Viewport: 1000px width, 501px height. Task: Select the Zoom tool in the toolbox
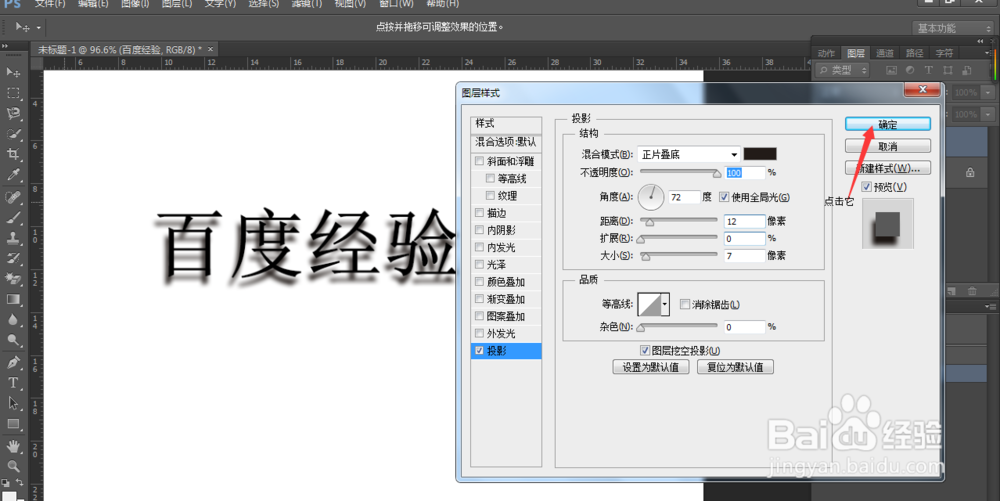click(x=13, y=466)
